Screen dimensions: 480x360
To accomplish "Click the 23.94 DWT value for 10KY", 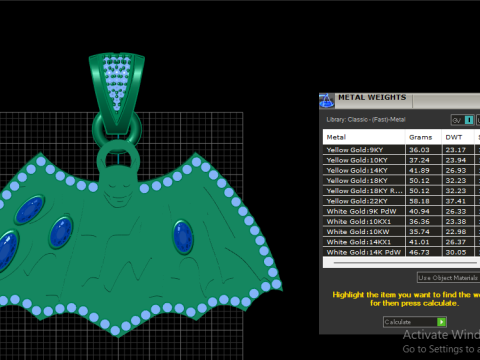I will tap(456, 160).
